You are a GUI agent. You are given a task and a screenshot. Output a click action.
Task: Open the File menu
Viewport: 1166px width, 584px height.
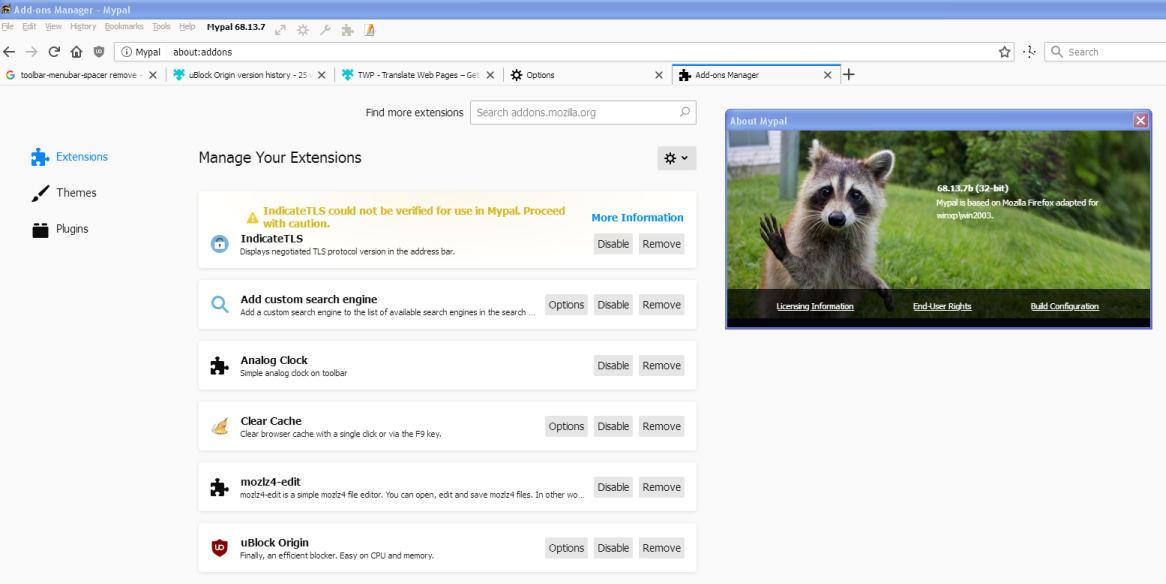(x=8, y=26)
